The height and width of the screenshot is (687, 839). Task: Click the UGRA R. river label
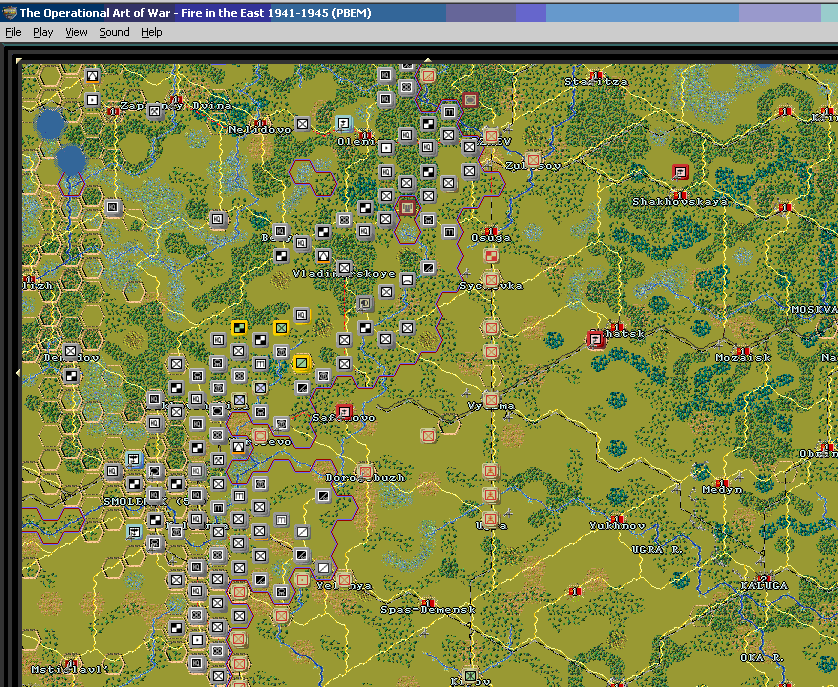pos(655,549)
